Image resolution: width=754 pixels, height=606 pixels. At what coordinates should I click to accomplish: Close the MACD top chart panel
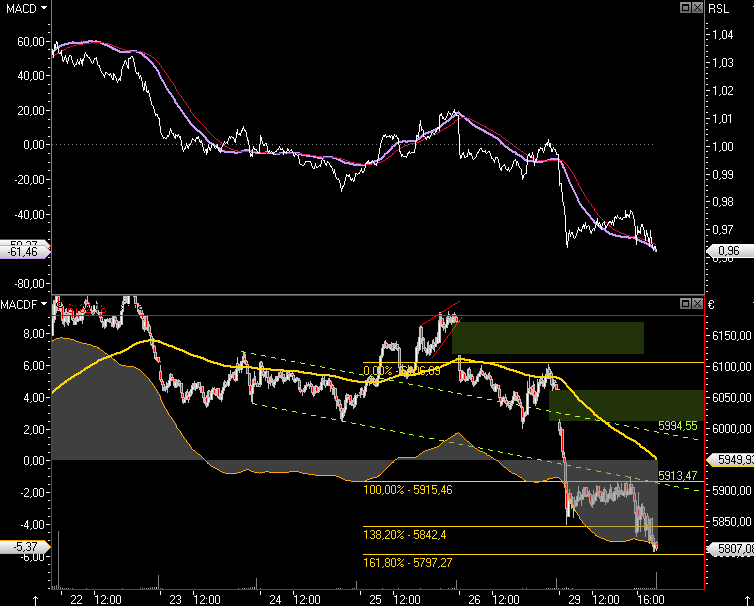click(697, 7)
